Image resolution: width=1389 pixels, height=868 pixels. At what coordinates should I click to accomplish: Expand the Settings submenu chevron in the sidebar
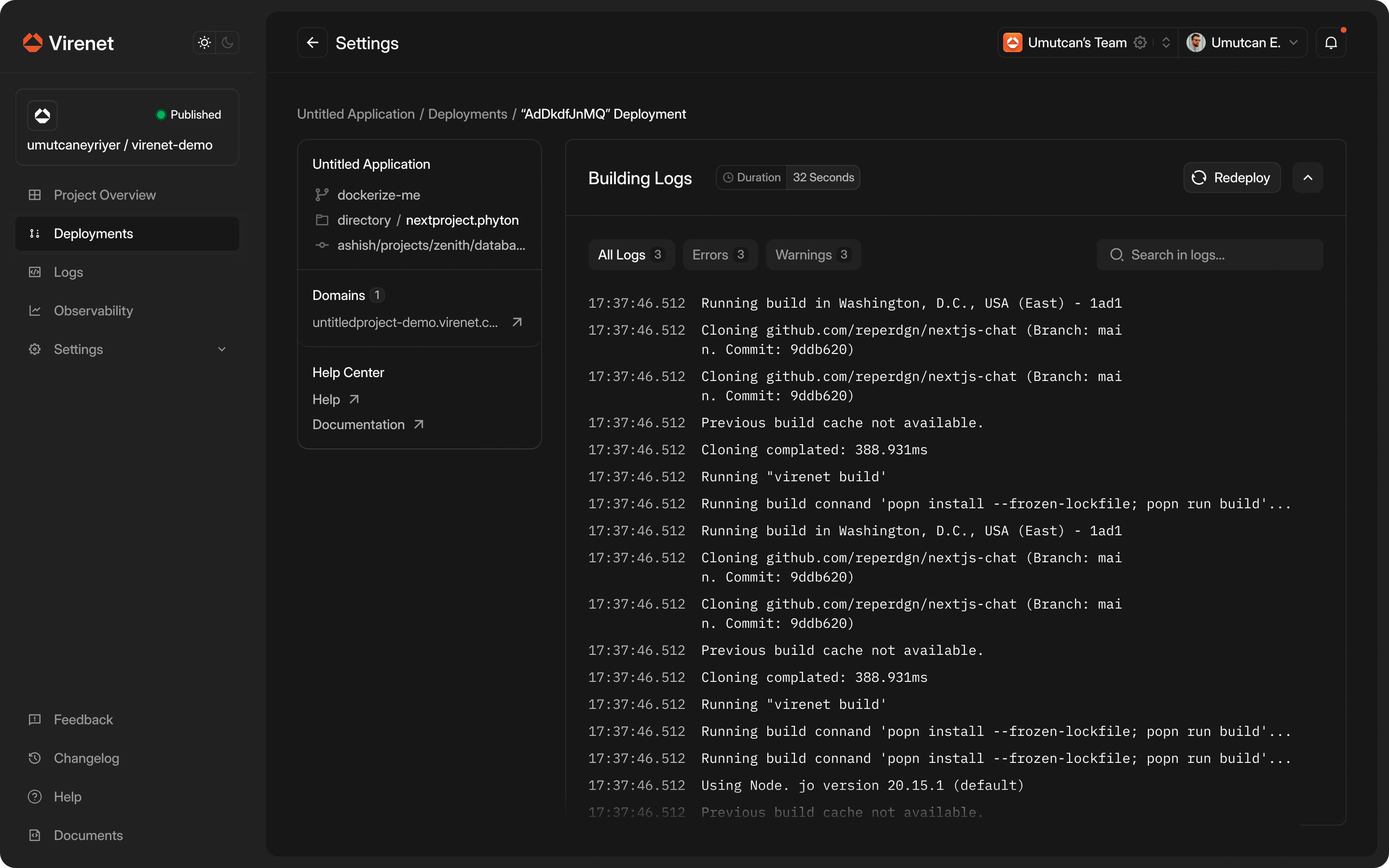click(221, 349)
